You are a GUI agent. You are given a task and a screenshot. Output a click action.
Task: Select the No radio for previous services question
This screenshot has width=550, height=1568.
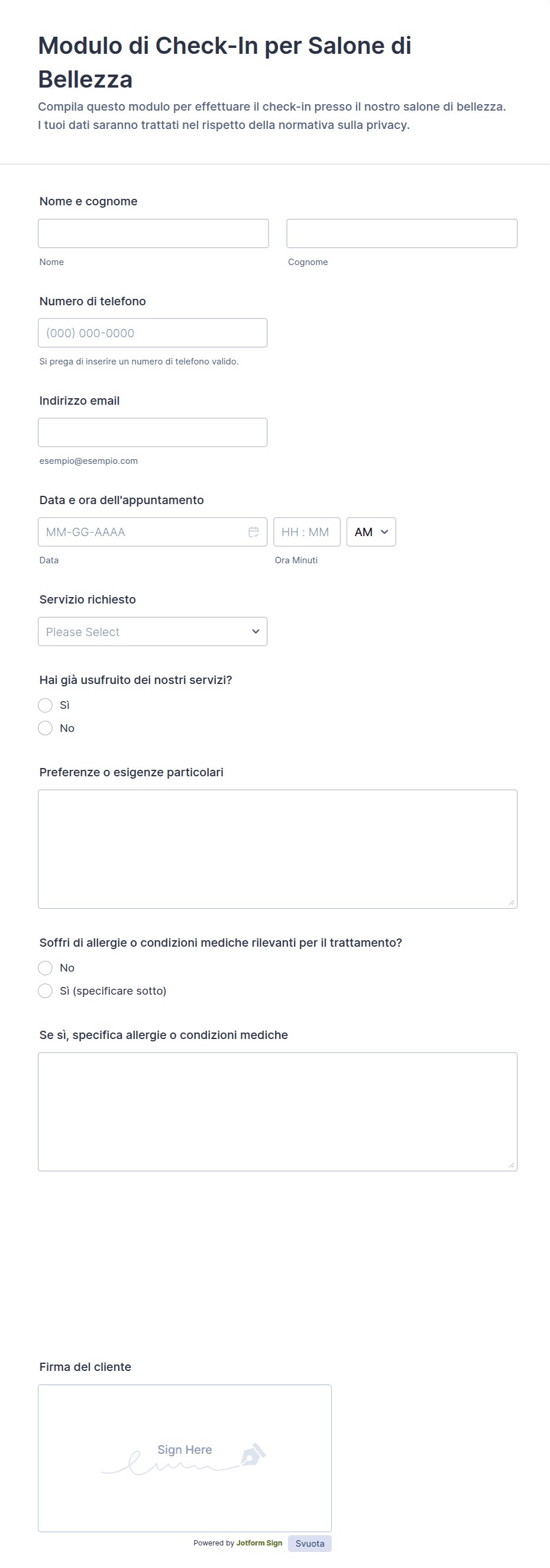point(45,728)
